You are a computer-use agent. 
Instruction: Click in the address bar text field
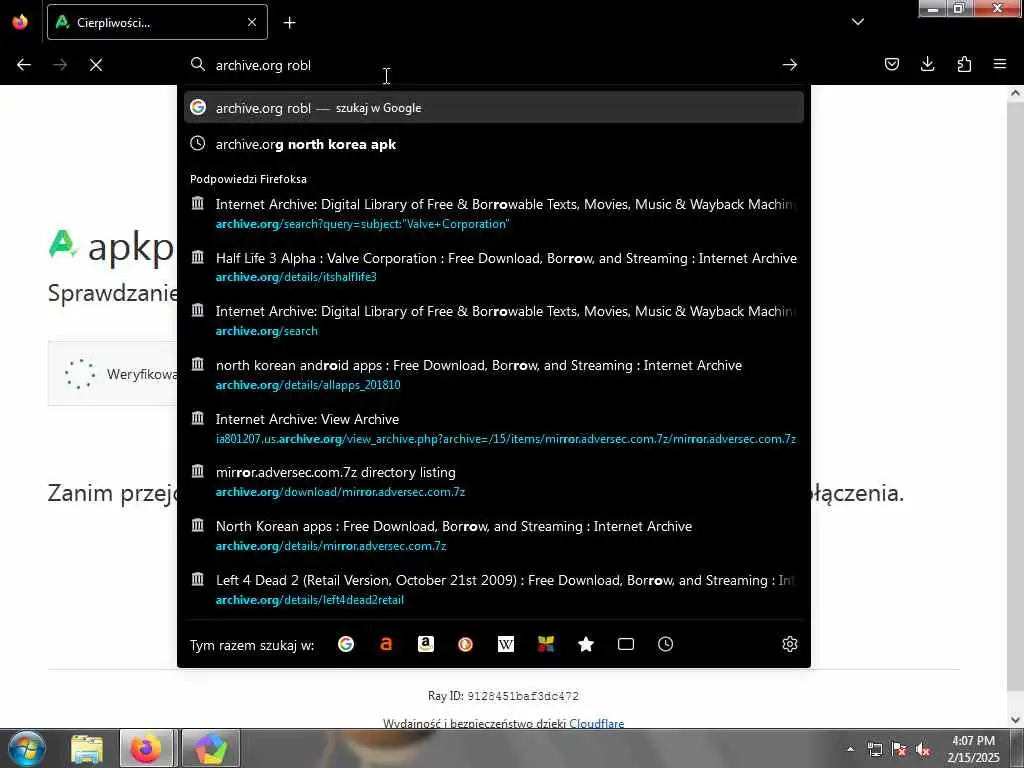click(x=493, y=65)
